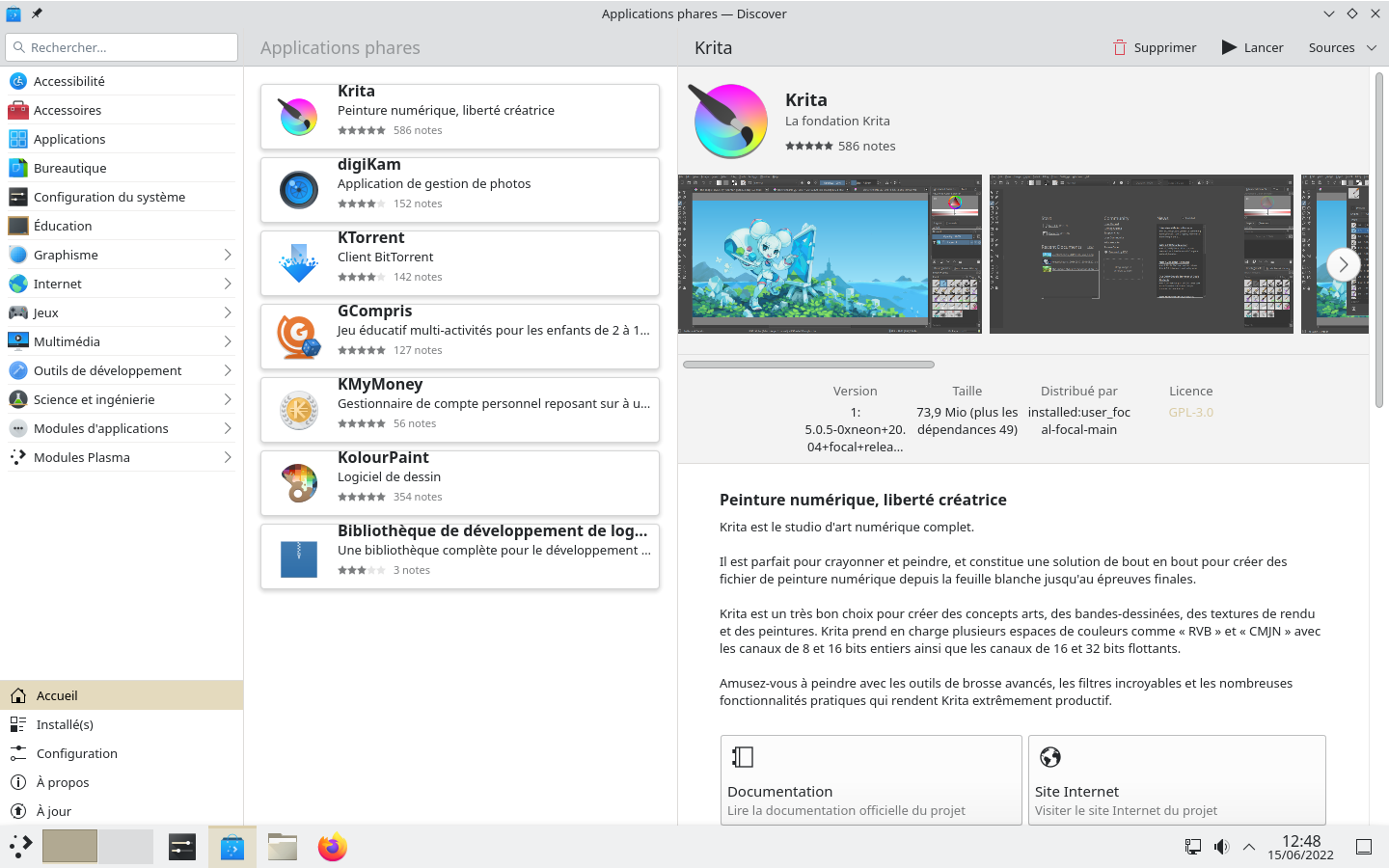Expand the Science et ingénierie chevron

(228, 399)
